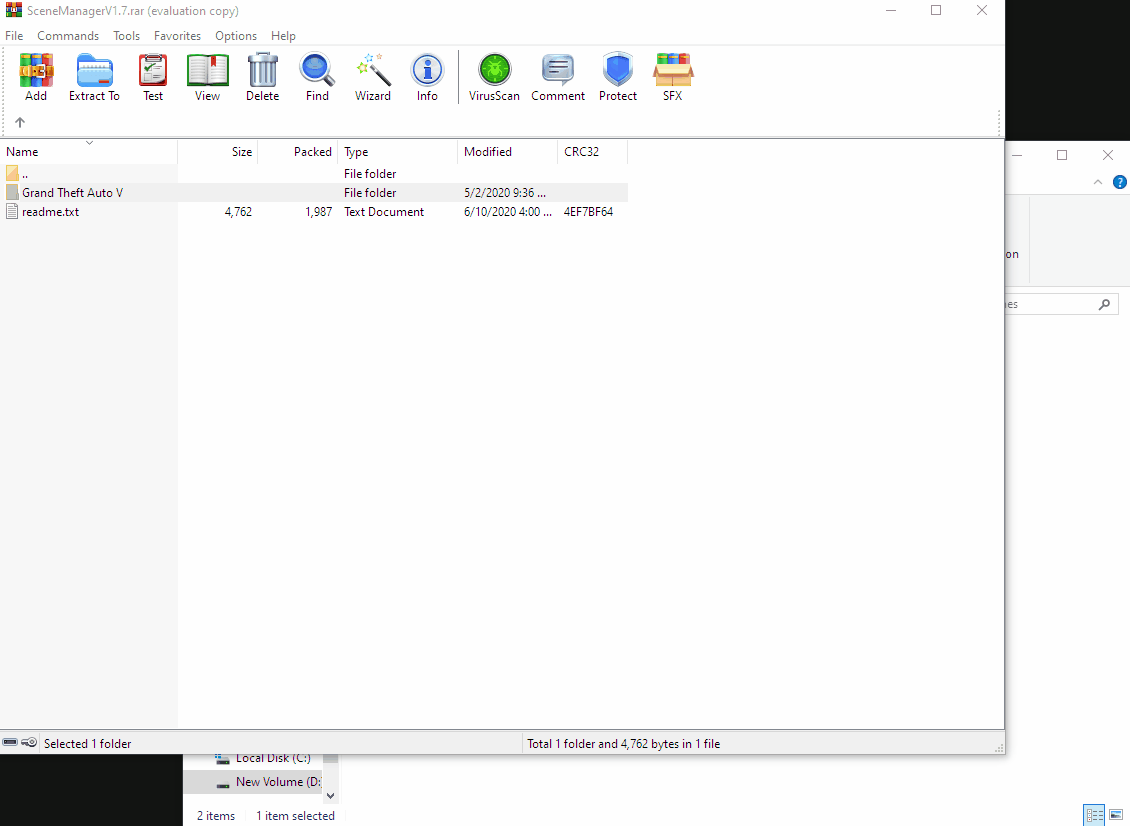
Task: Show archive Info
Action: tap(427, 77)
